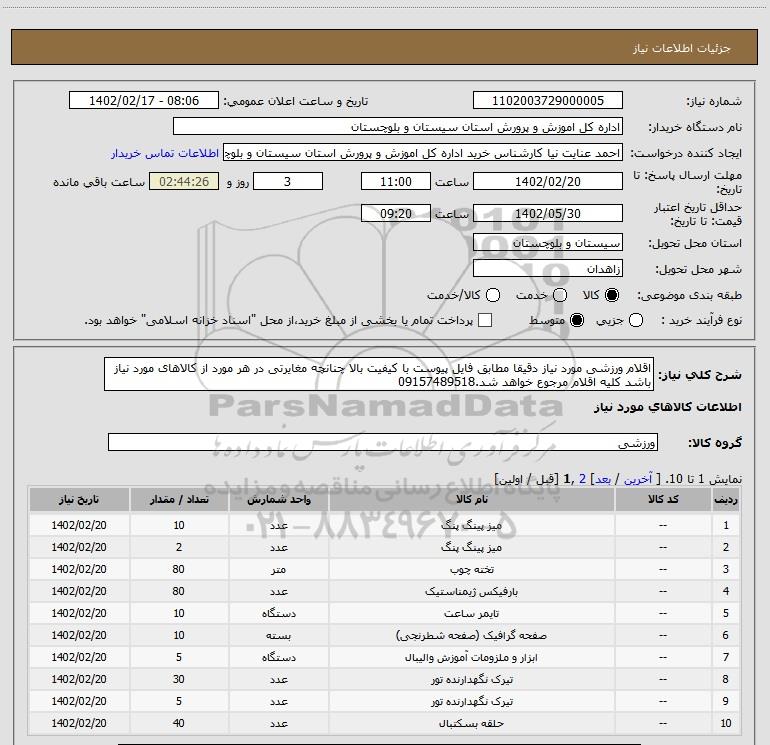This screenshot has height=745, width=770.
Task: Select the تایمر ساعت item cell
Action: pos(471,613)
